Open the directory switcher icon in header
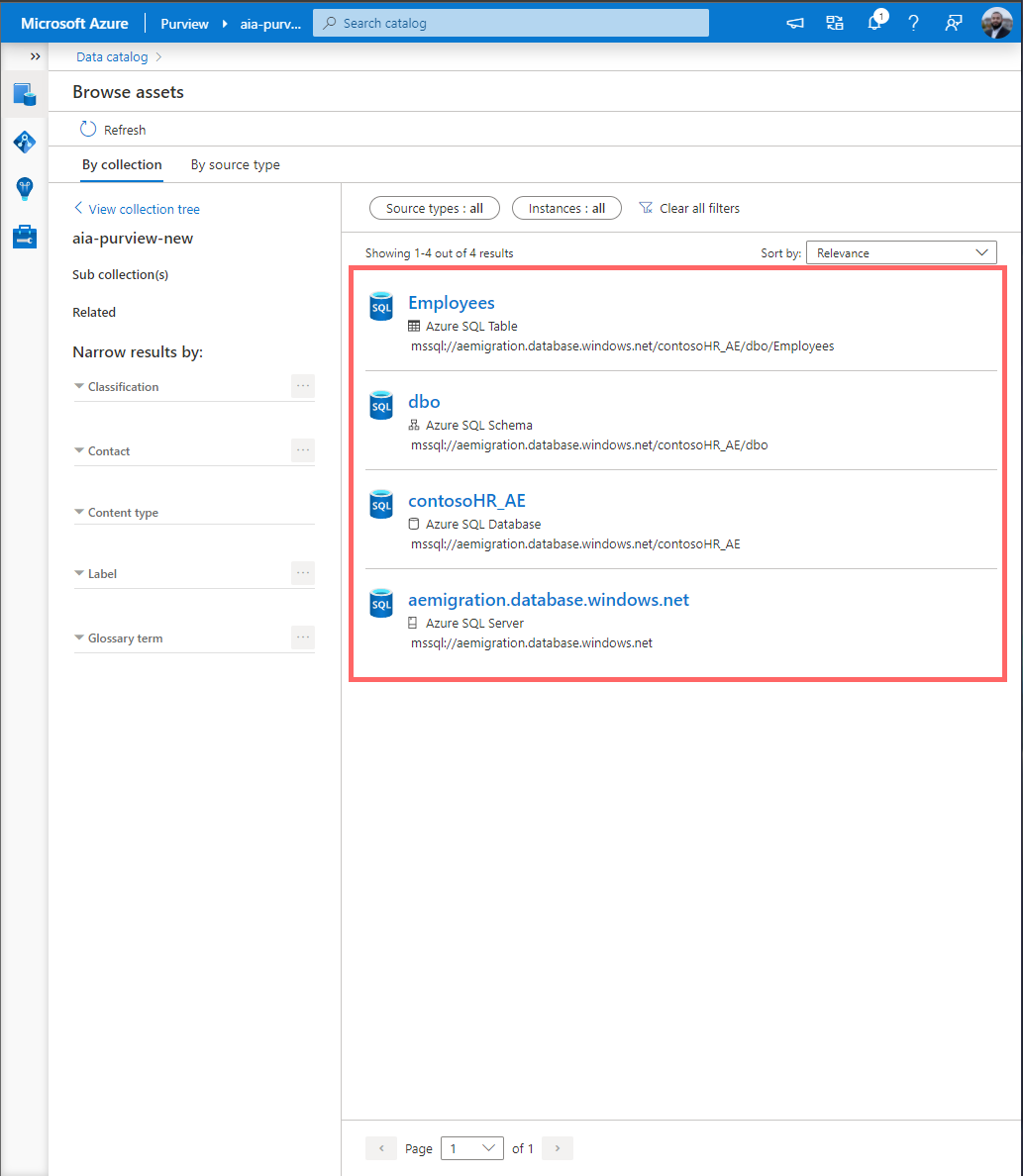 pyautogui.click(x=835, y=23)
